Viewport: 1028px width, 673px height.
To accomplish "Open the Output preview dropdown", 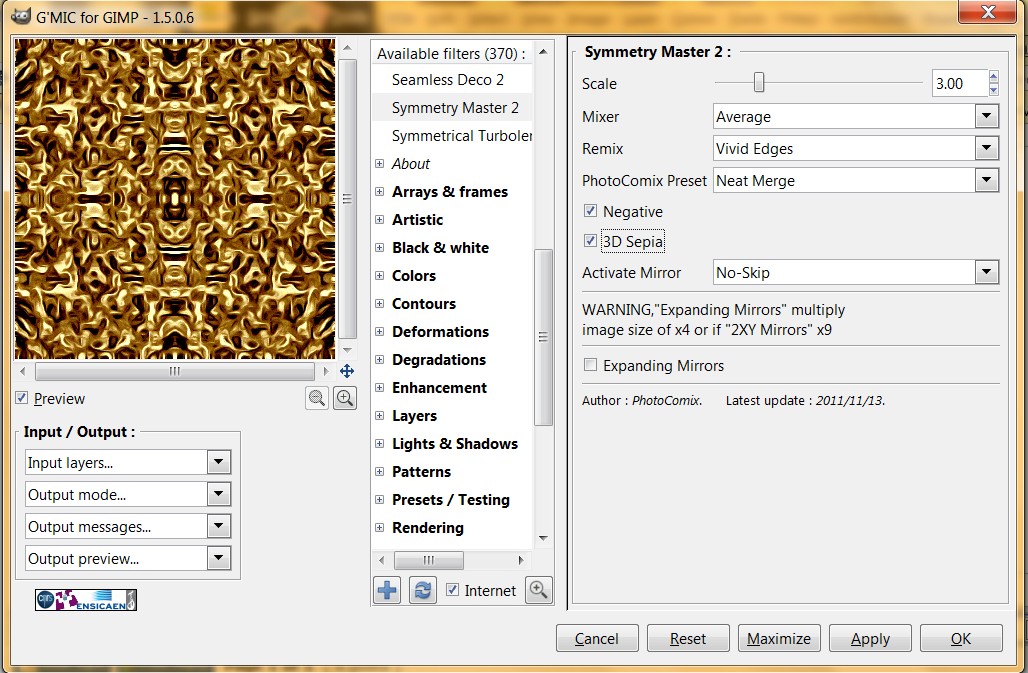I will pos(128,558).
